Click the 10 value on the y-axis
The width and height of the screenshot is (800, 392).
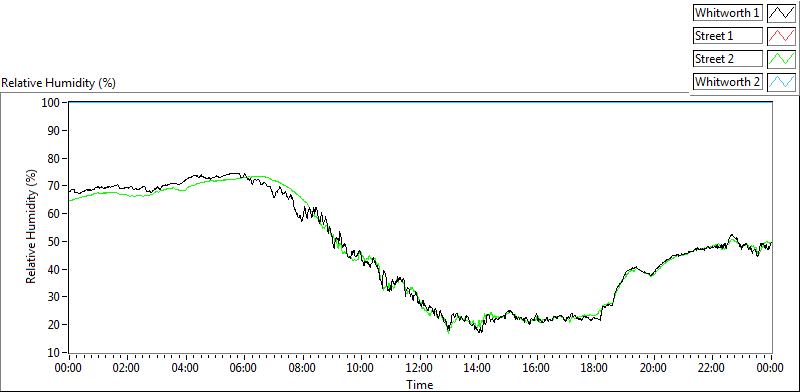click(x=54, y=352)
